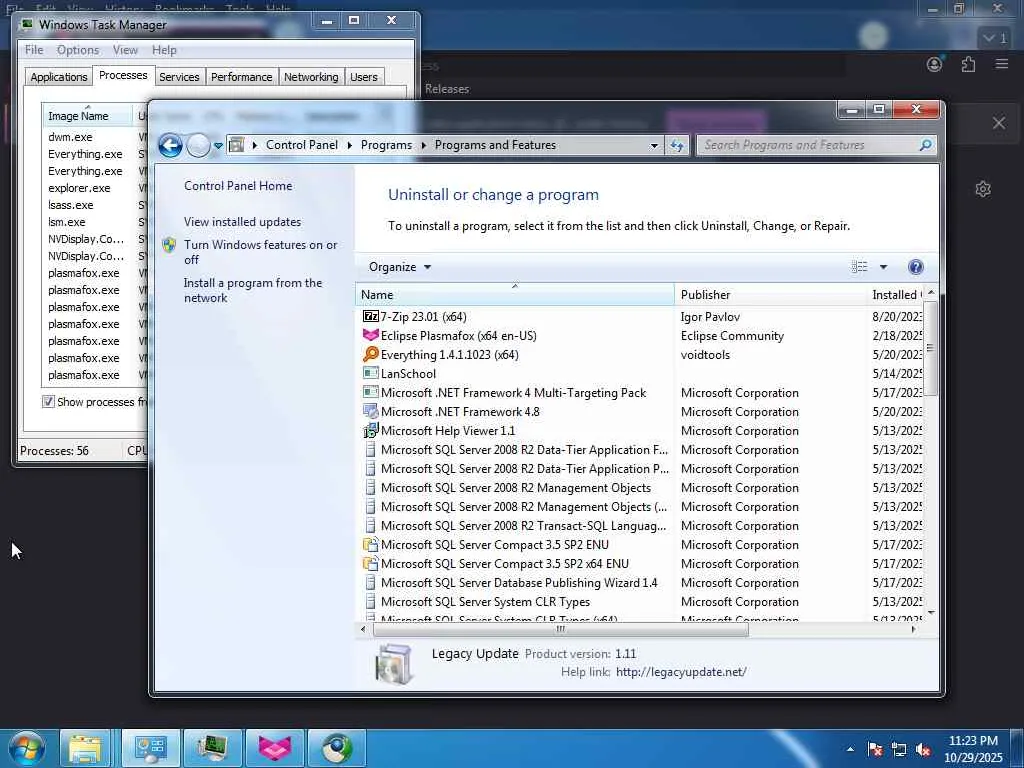Click the SQL Server Database Publishing Wizard icon
The image size is (1024, 768).
[370, 583]
